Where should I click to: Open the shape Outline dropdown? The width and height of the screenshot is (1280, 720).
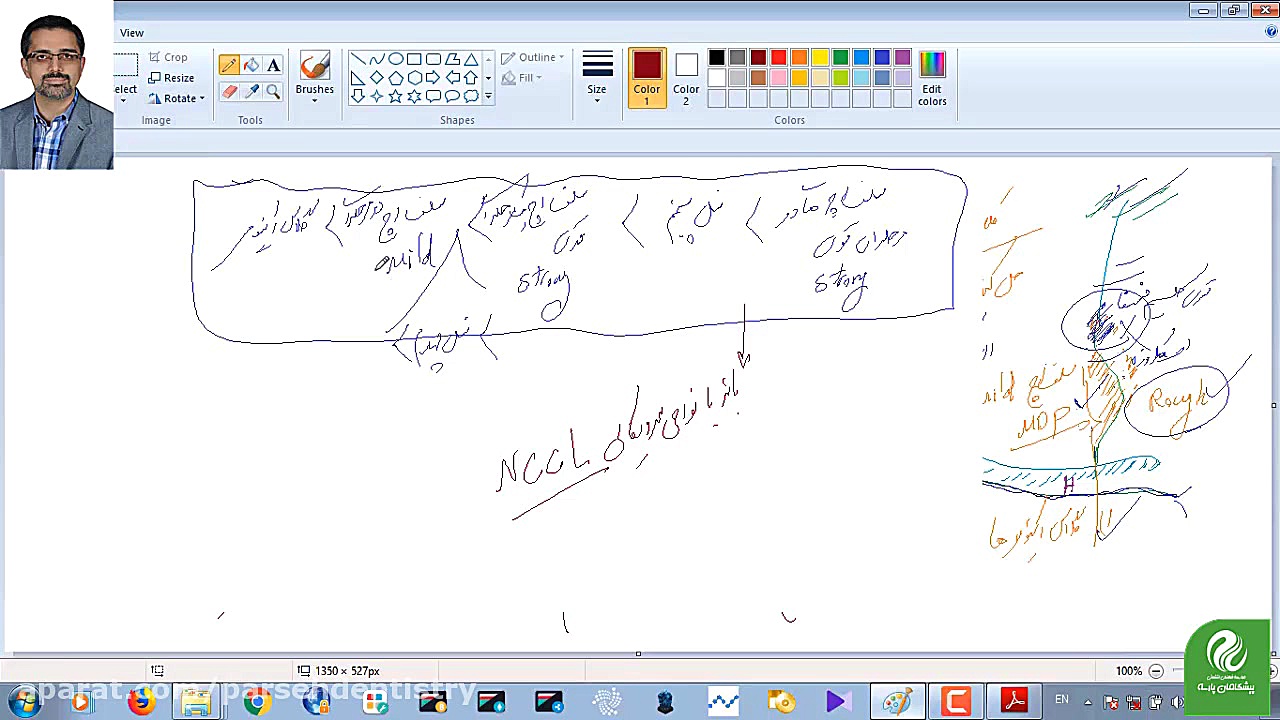[x=533, y=57]
